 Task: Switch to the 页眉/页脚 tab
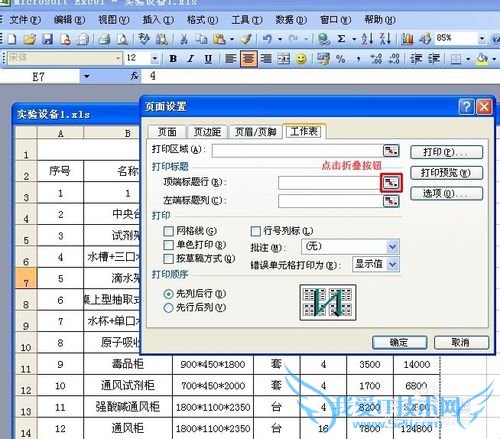pyautogui.click(x=256, y=132)
